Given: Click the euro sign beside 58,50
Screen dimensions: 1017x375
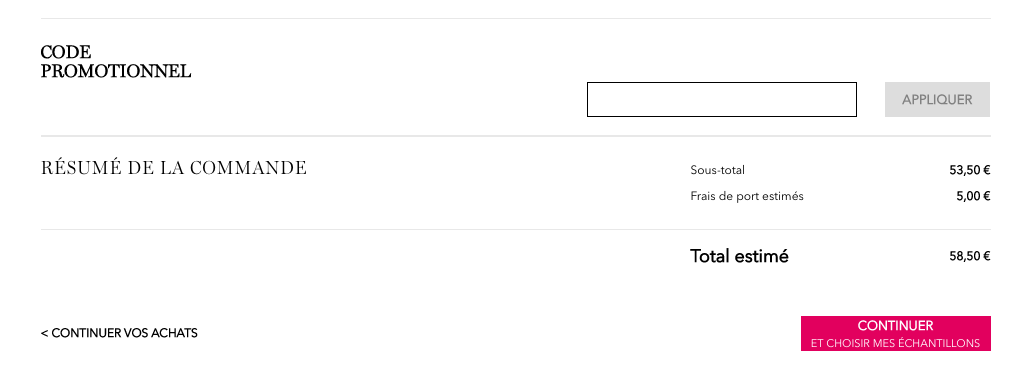Looking at the screenshot, I should point(987,256).
